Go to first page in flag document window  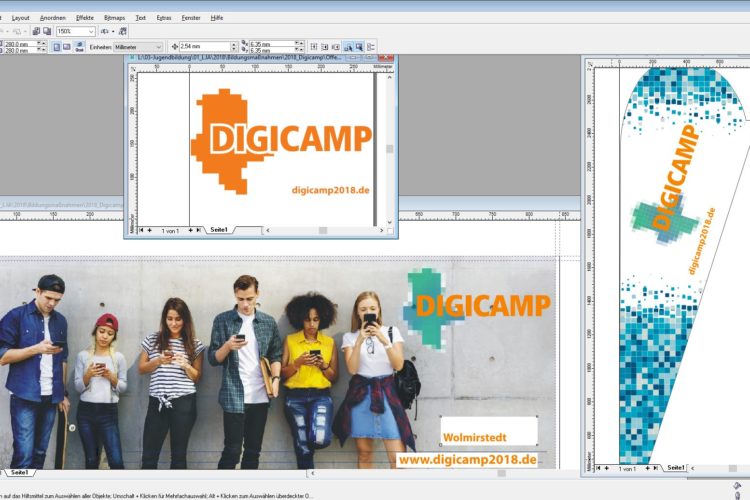(598, 468)
